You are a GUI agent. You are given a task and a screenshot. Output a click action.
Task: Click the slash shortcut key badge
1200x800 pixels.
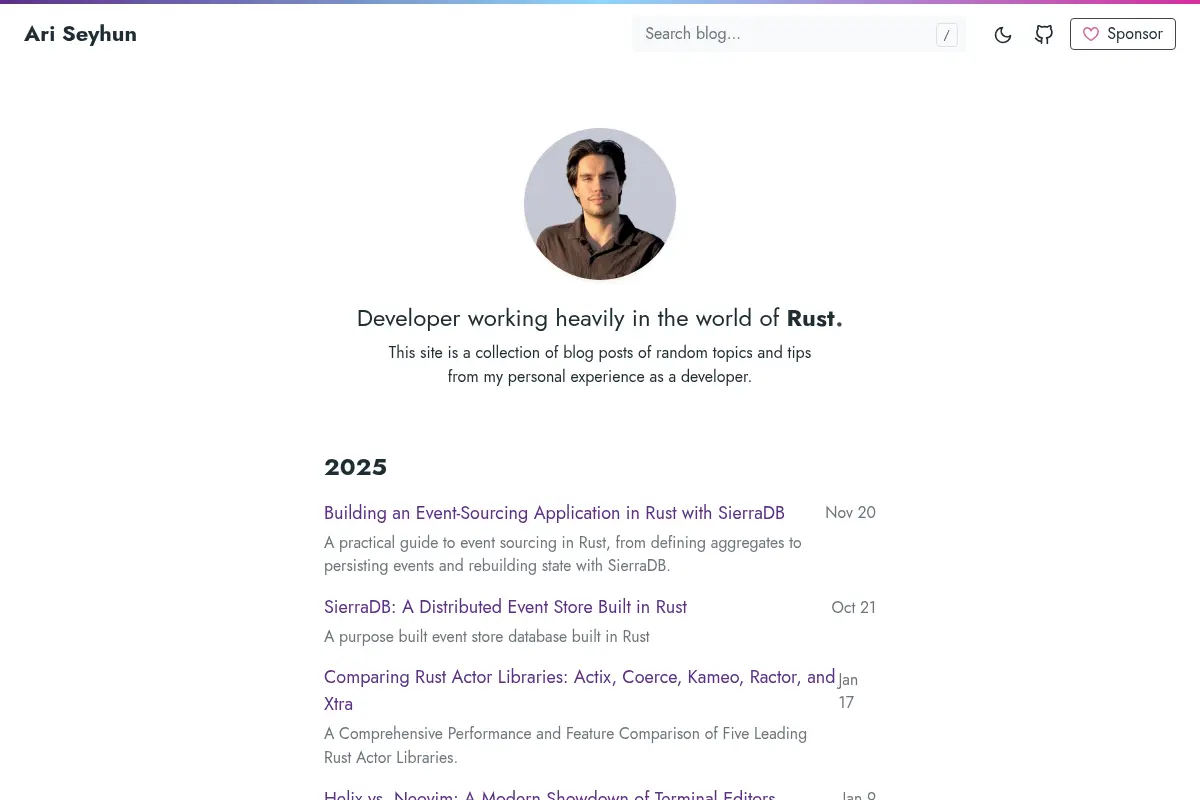pos(947,35)
